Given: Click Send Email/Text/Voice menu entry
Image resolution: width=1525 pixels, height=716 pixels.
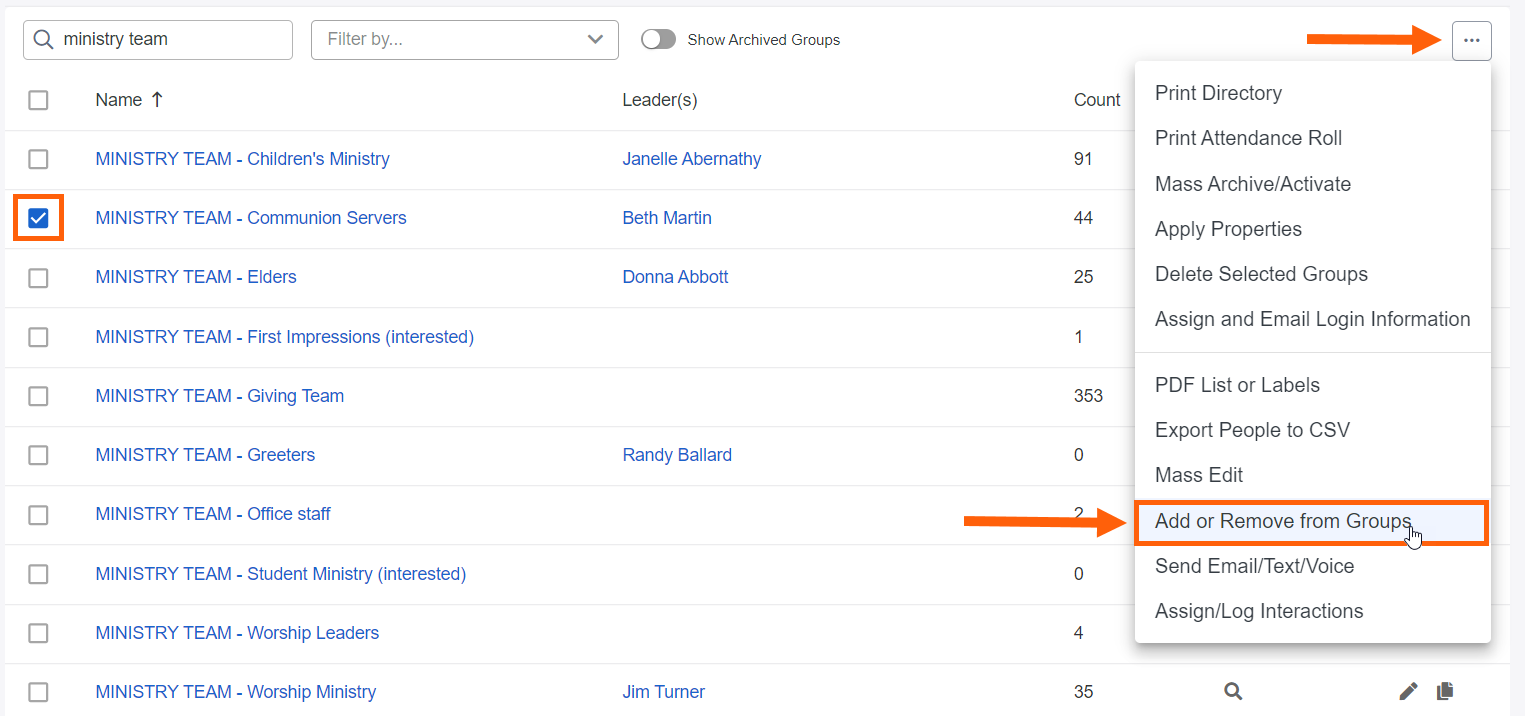Looking at the screenshot, I should coord(1254,566).
